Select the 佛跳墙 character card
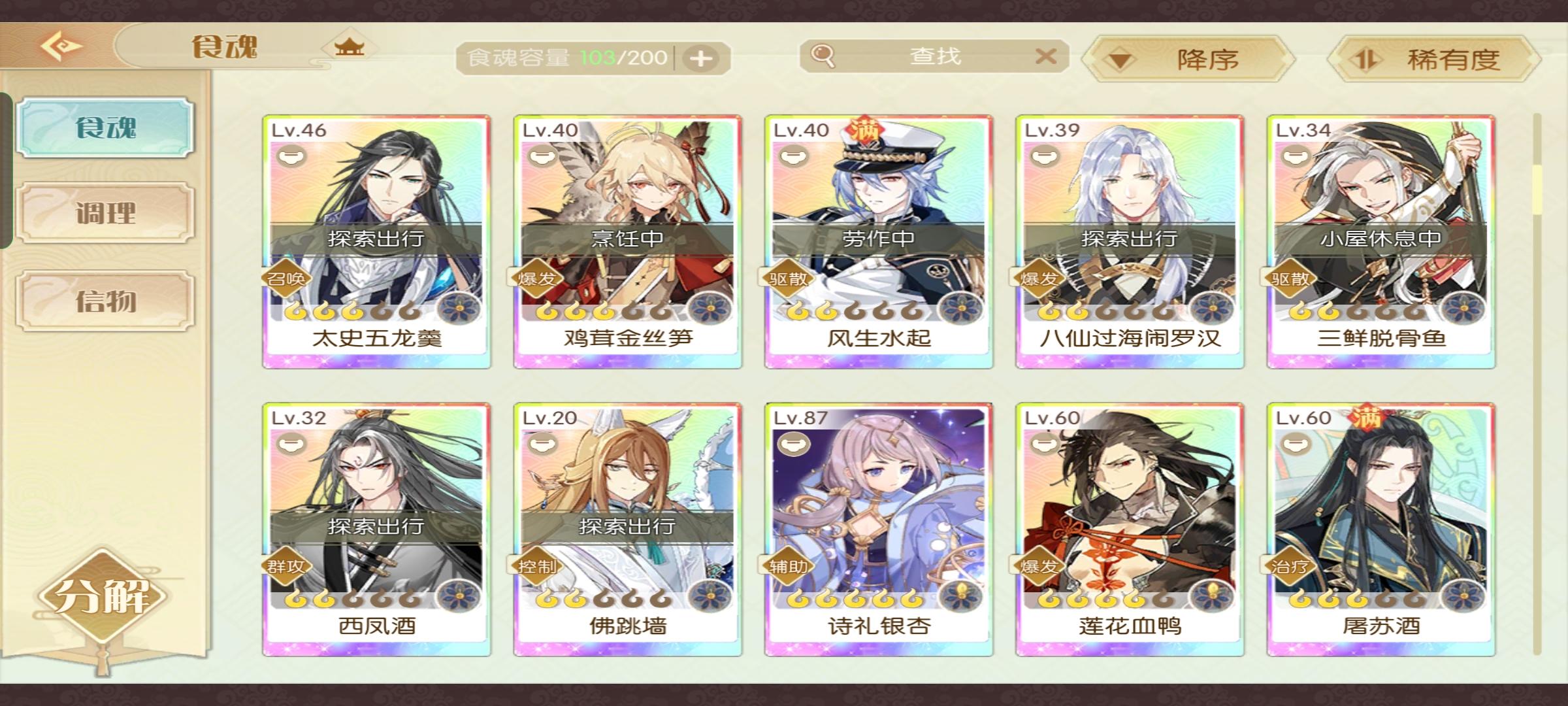Image resolution: width=1568 pixels, height=706 pixels. pos(628,529)
